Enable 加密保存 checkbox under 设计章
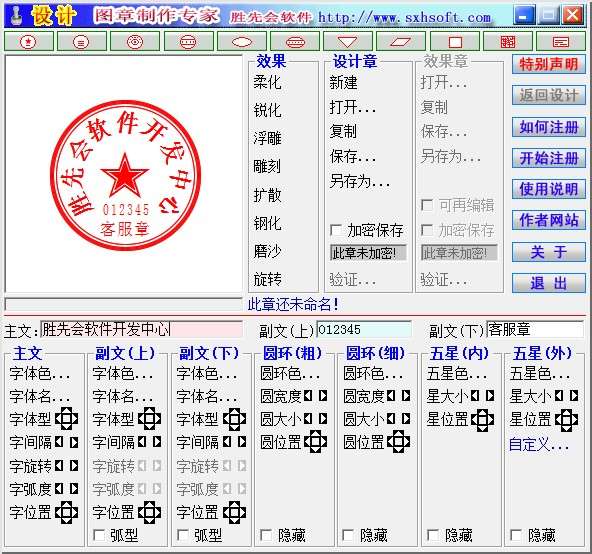Image resolution: width=592 pixels, height=554 pixels. (x=335, y=230)
